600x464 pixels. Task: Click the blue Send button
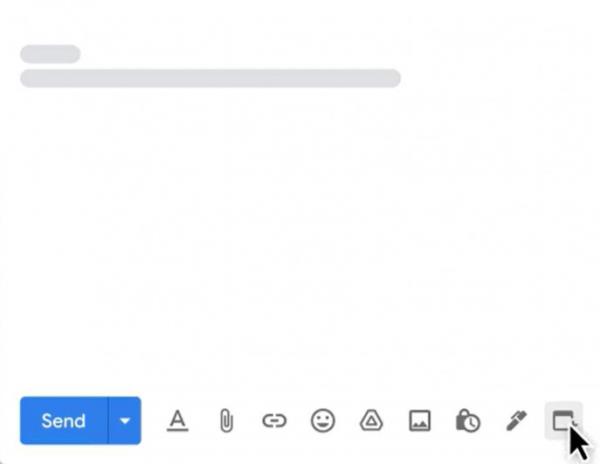coord(64,420)
